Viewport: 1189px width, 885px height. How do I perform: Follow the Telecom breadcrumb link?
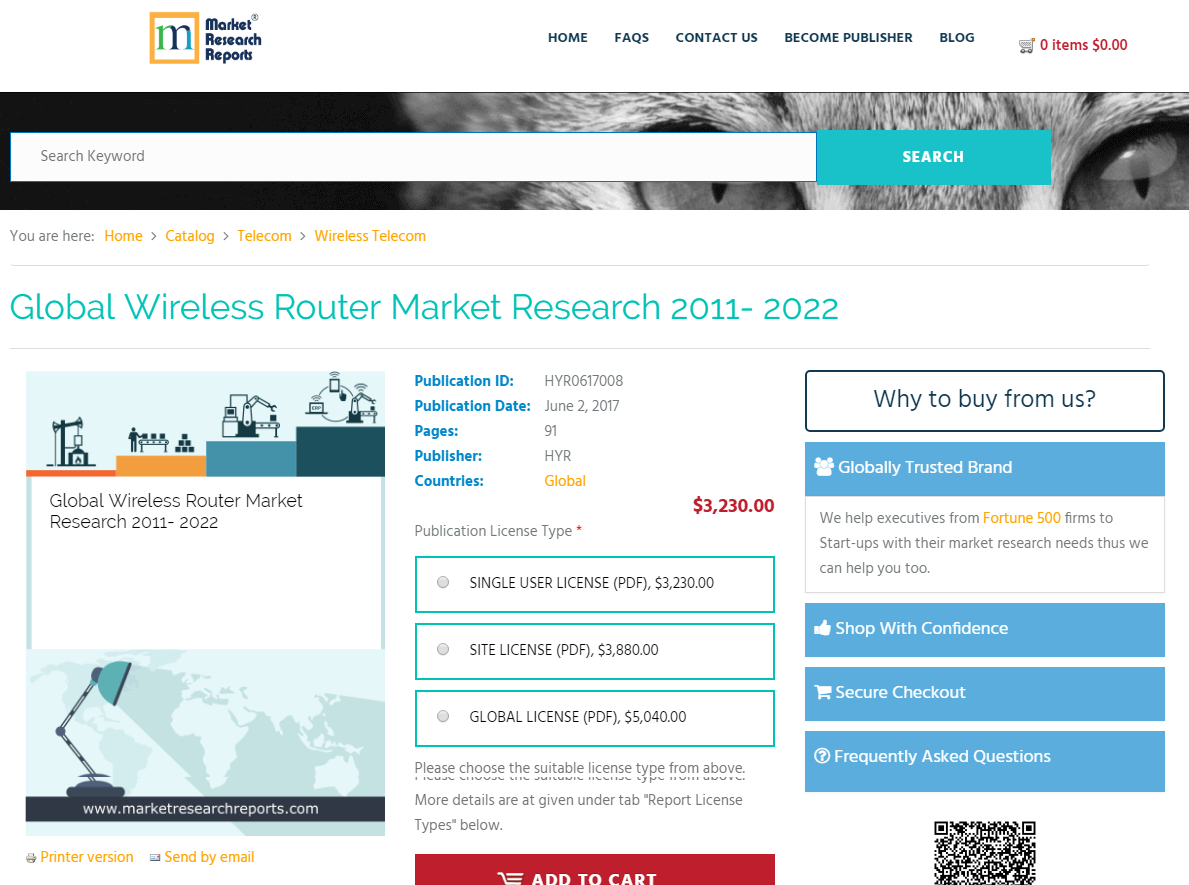tap(264, 236)
